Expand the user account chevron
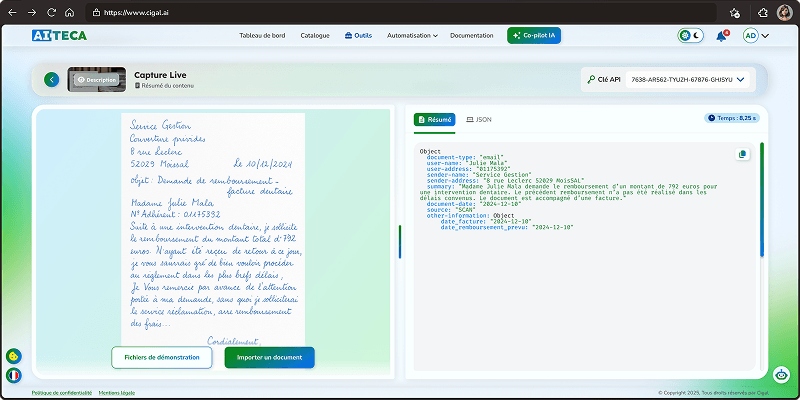This screenshot has width=800, height=400. (765, 36)
